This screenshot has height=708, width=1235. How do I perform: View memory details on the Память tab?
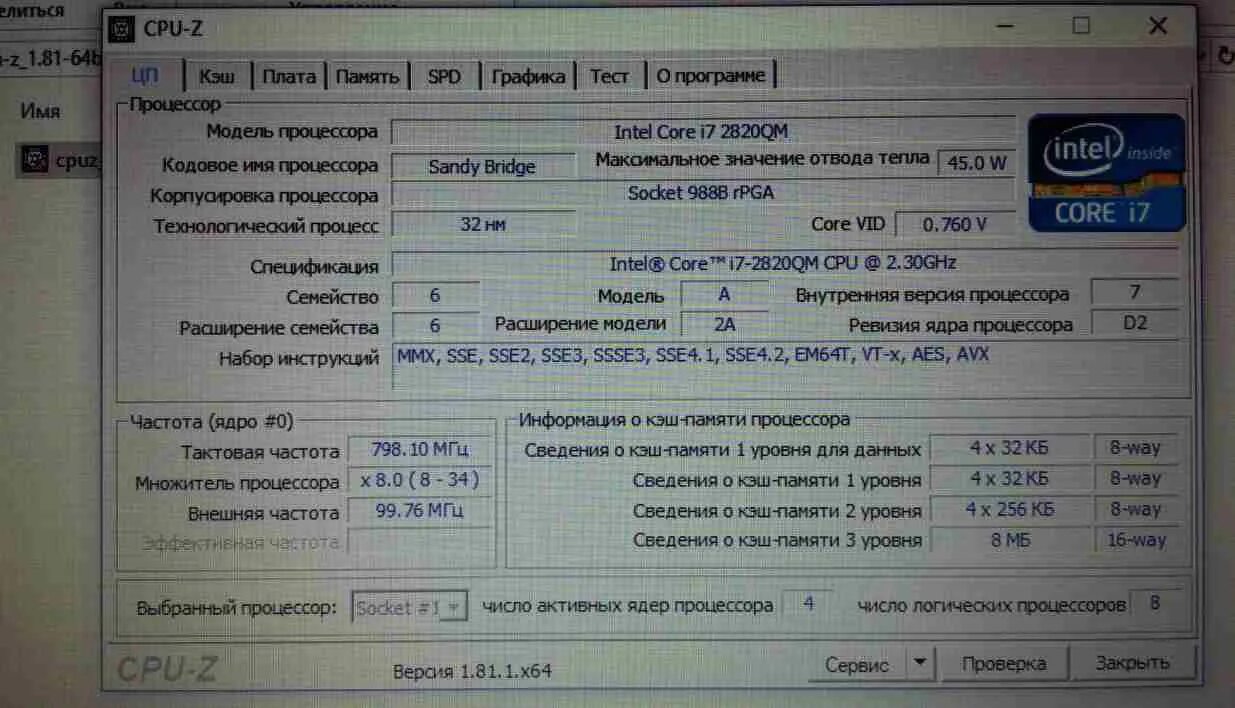coord(369,74)
